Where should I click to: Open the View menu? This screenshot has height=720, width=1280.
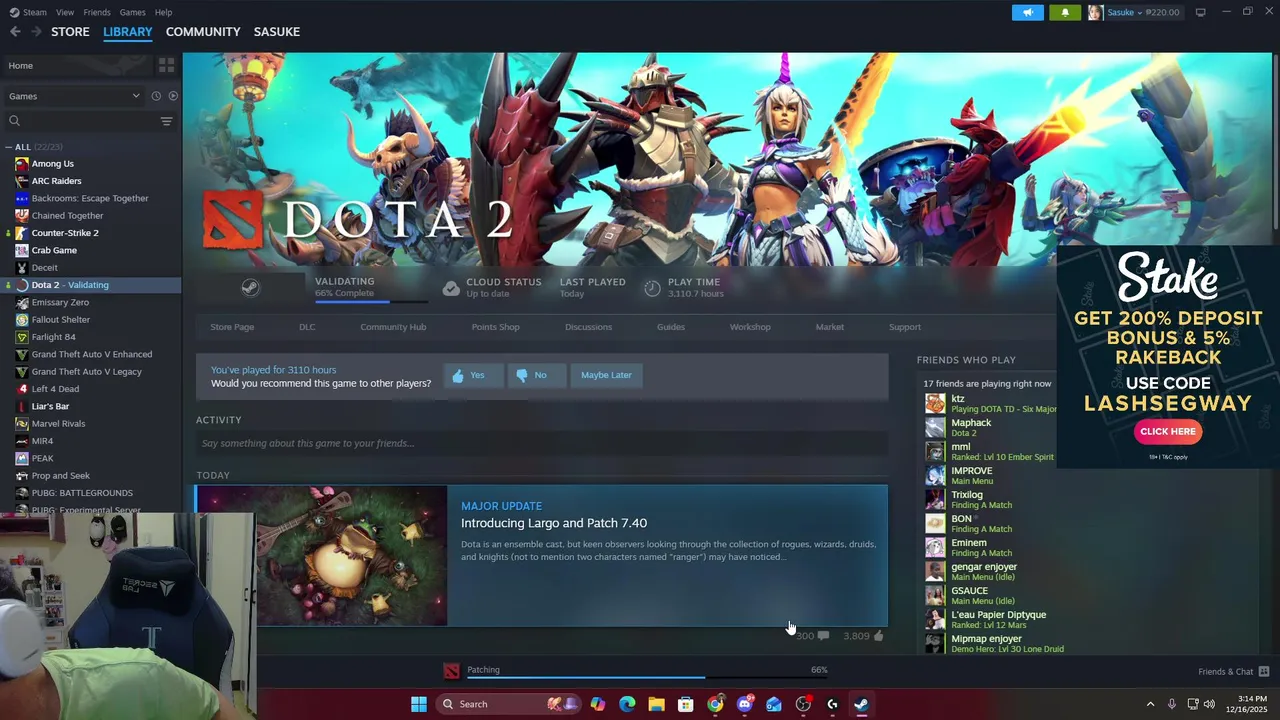pos(65,12)
